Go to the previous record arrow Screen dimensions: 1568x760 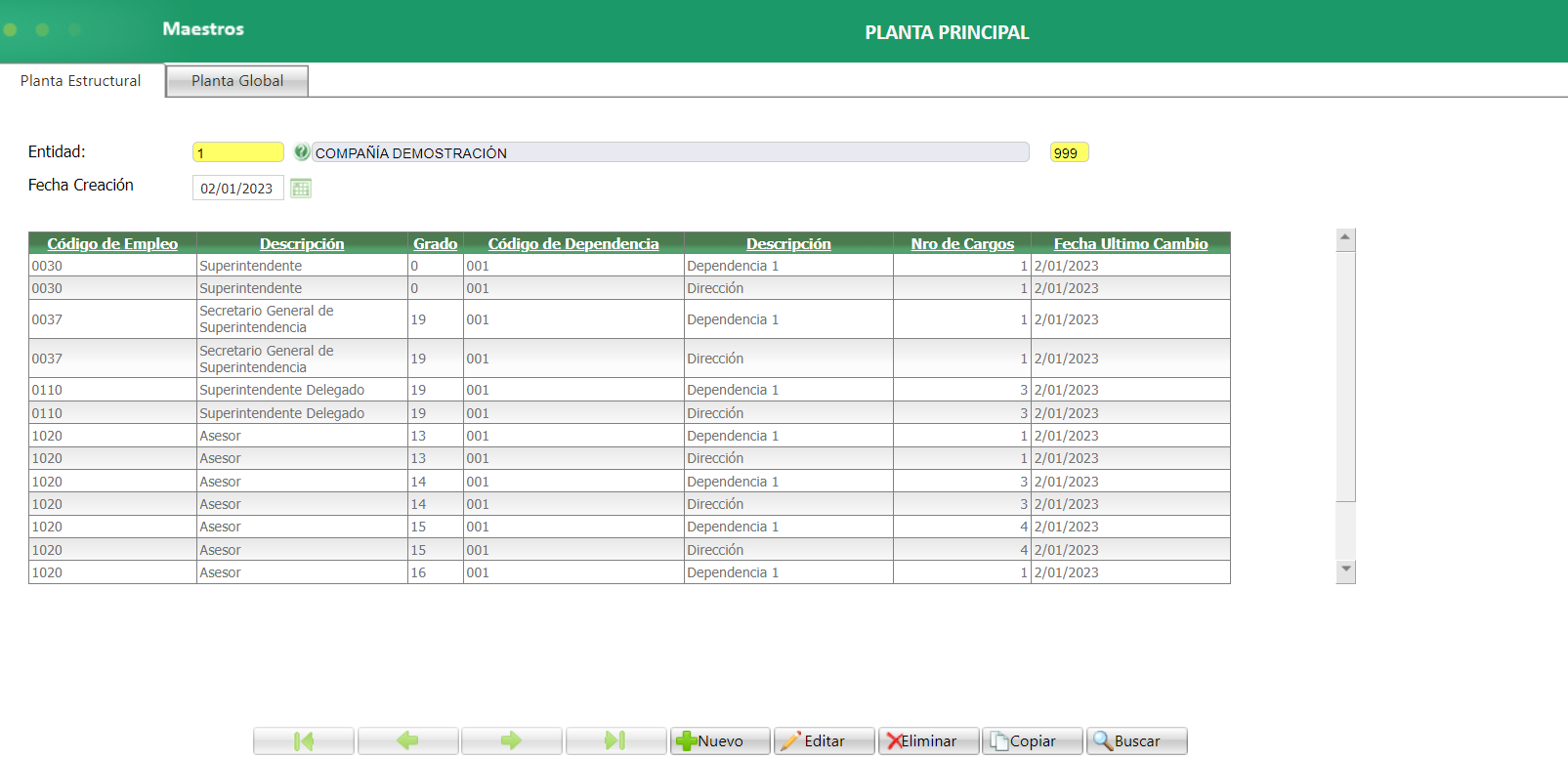coord(407,741)
